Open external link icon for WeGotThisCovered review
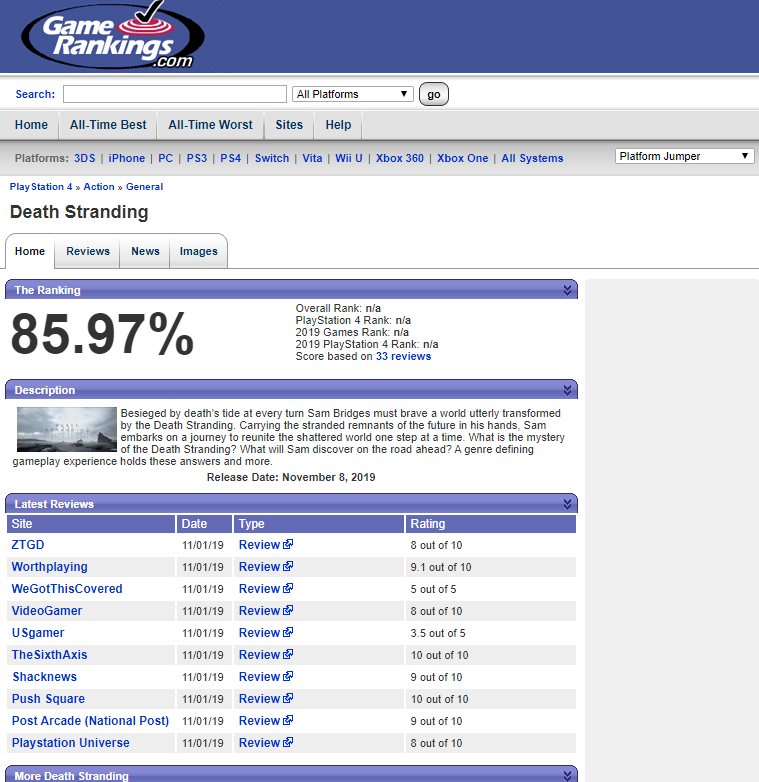Screen dimensions: 759x782 tap(288, 588)
